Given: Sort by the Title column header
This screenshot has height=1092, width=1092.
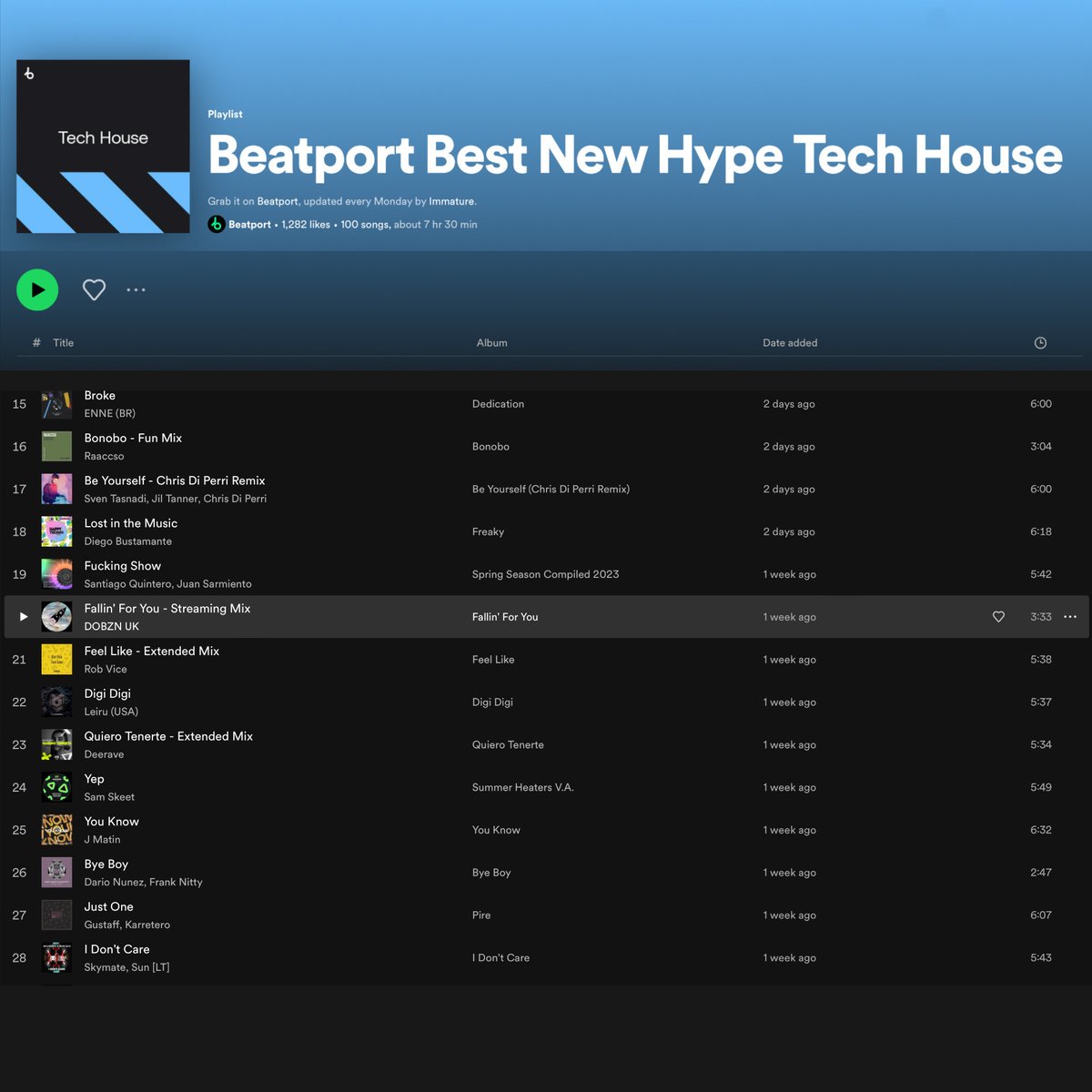Looking at the screenshot, I should click(63, 343).
